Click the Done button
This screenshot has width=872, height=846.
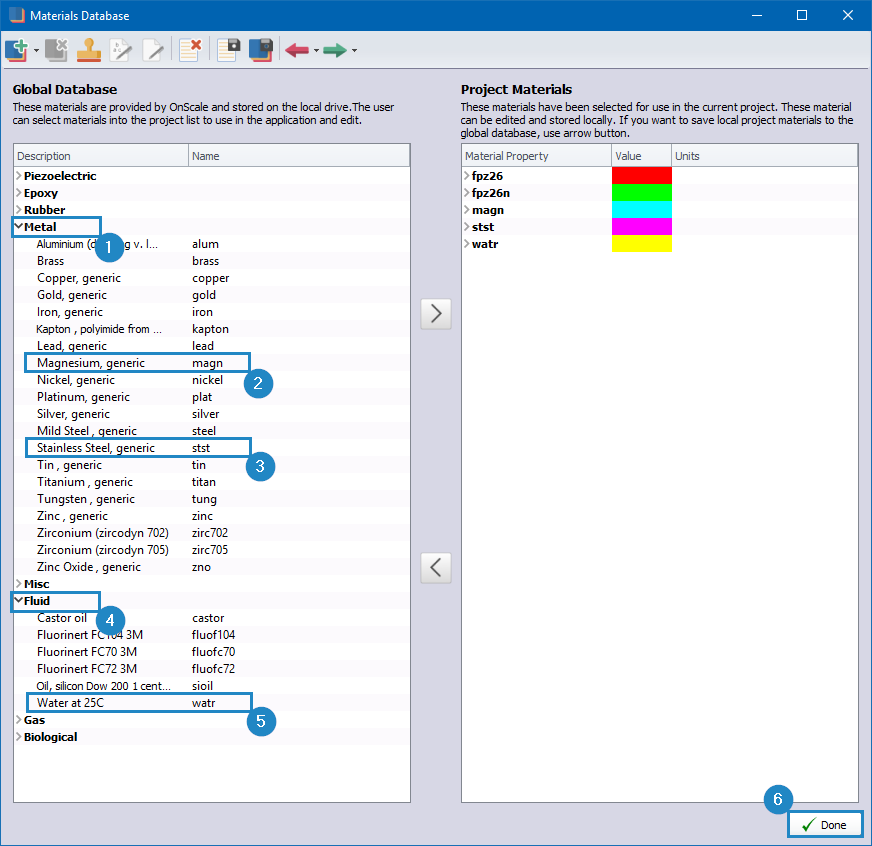click(825, 825)
